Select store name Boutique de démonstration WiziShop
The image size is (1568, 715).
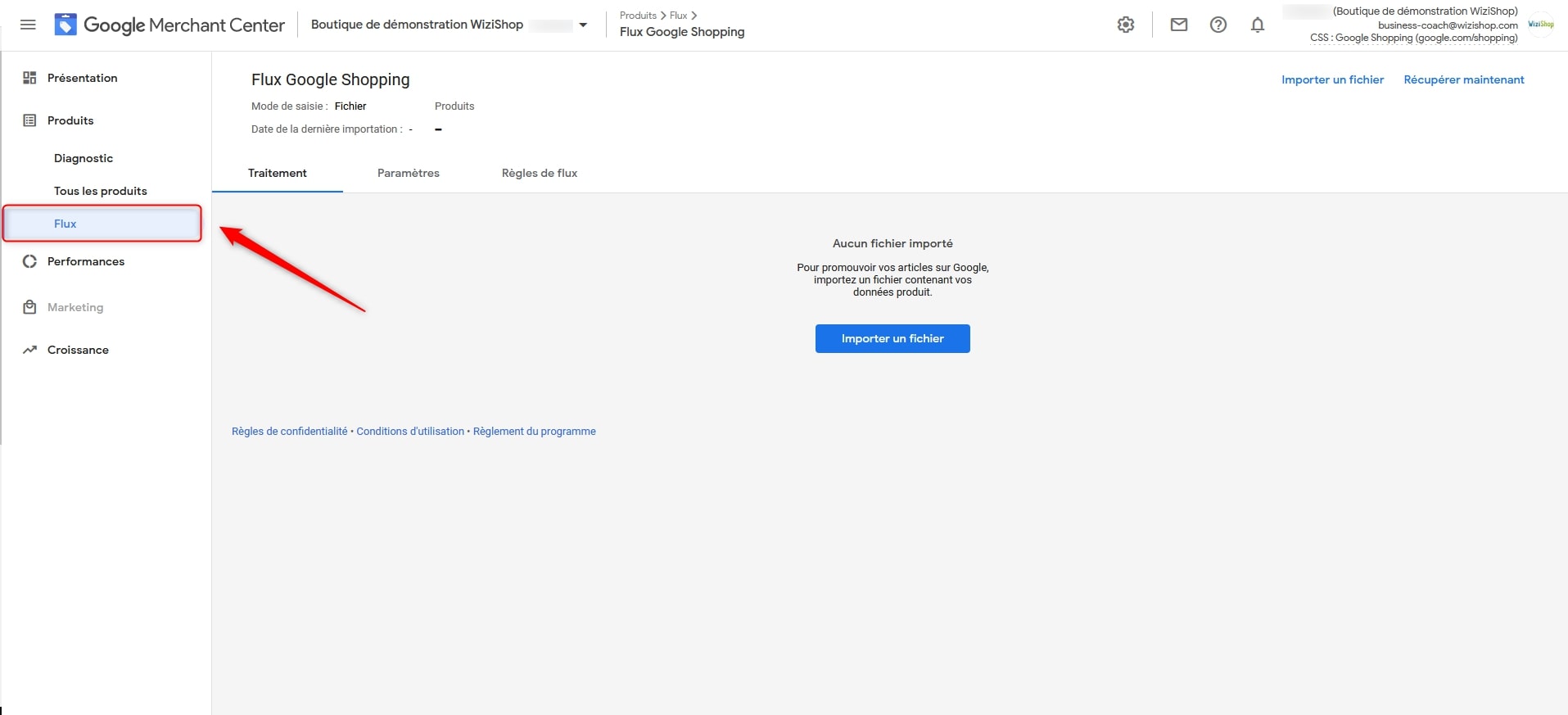417,25
